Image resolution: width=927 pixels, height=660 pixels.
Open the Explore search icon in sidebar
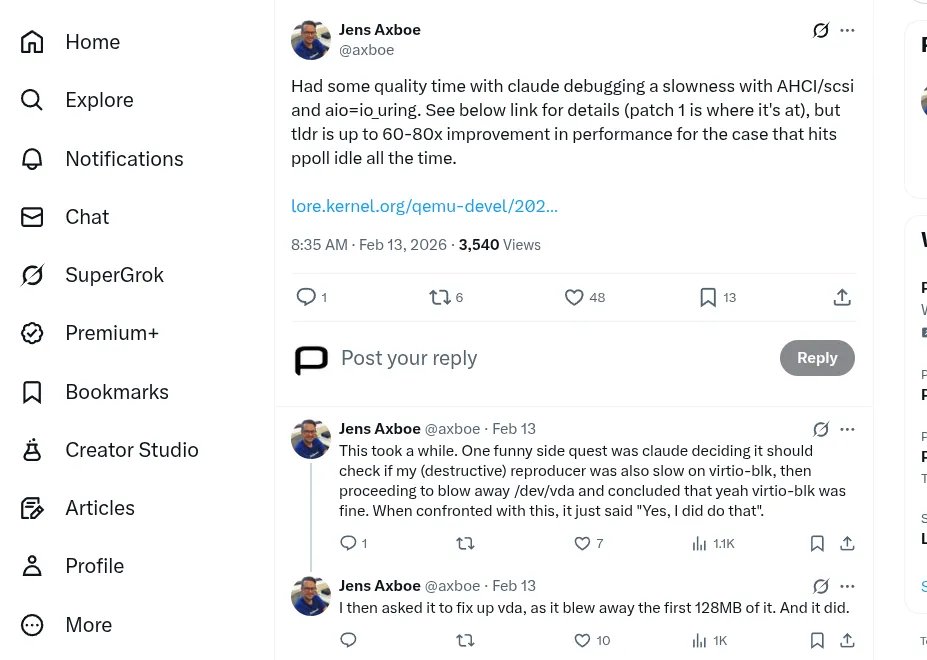[x=32, y=100]
